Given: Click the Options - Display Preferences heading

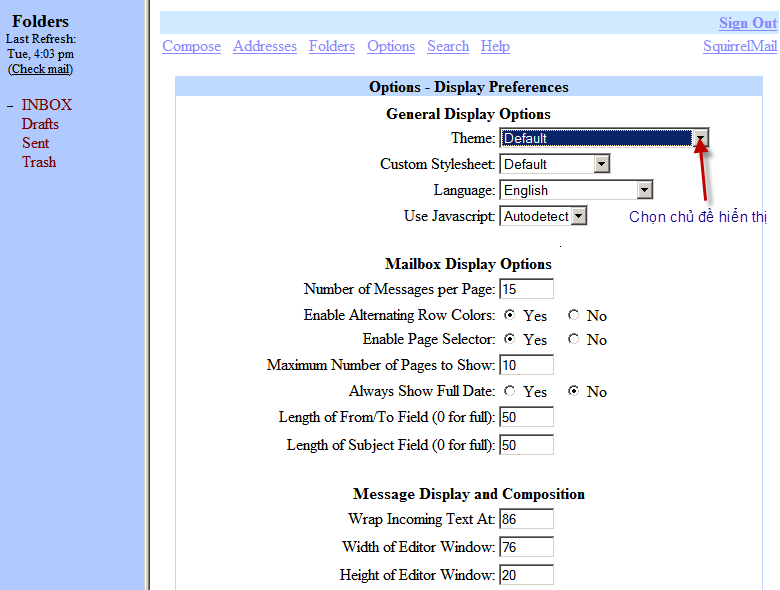Looking at the screenshot, I should (469, 87).
